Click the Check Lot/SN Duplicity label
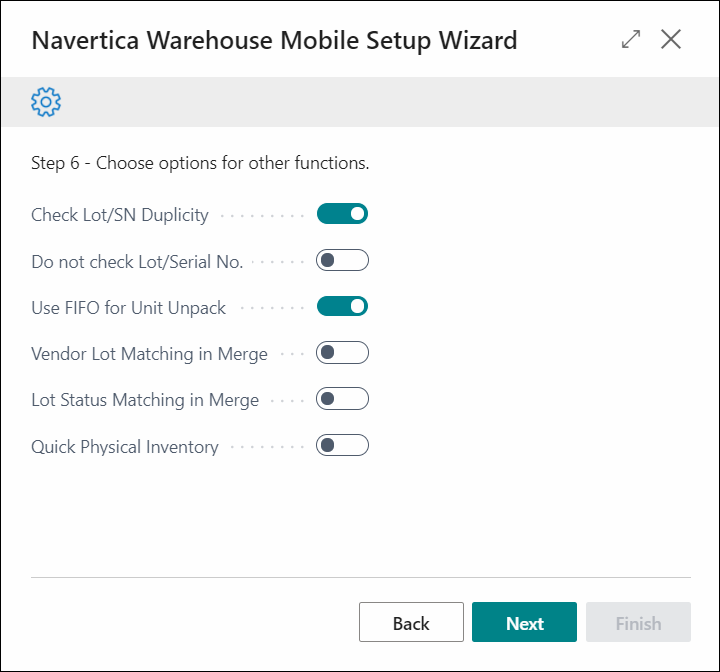Image resolution: width=720 pixels, height=672 pixels. pyautogui.click(x=120, y=215)
